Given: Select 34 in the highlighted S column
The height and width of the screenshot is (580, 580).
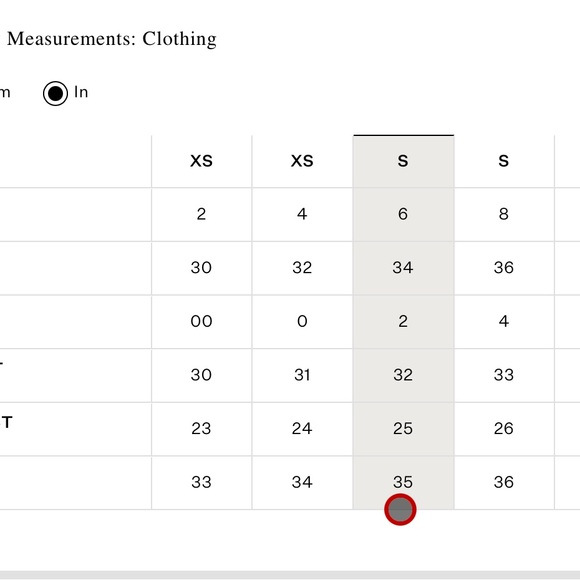Looking at the screenshot, I should click(403, 268).
